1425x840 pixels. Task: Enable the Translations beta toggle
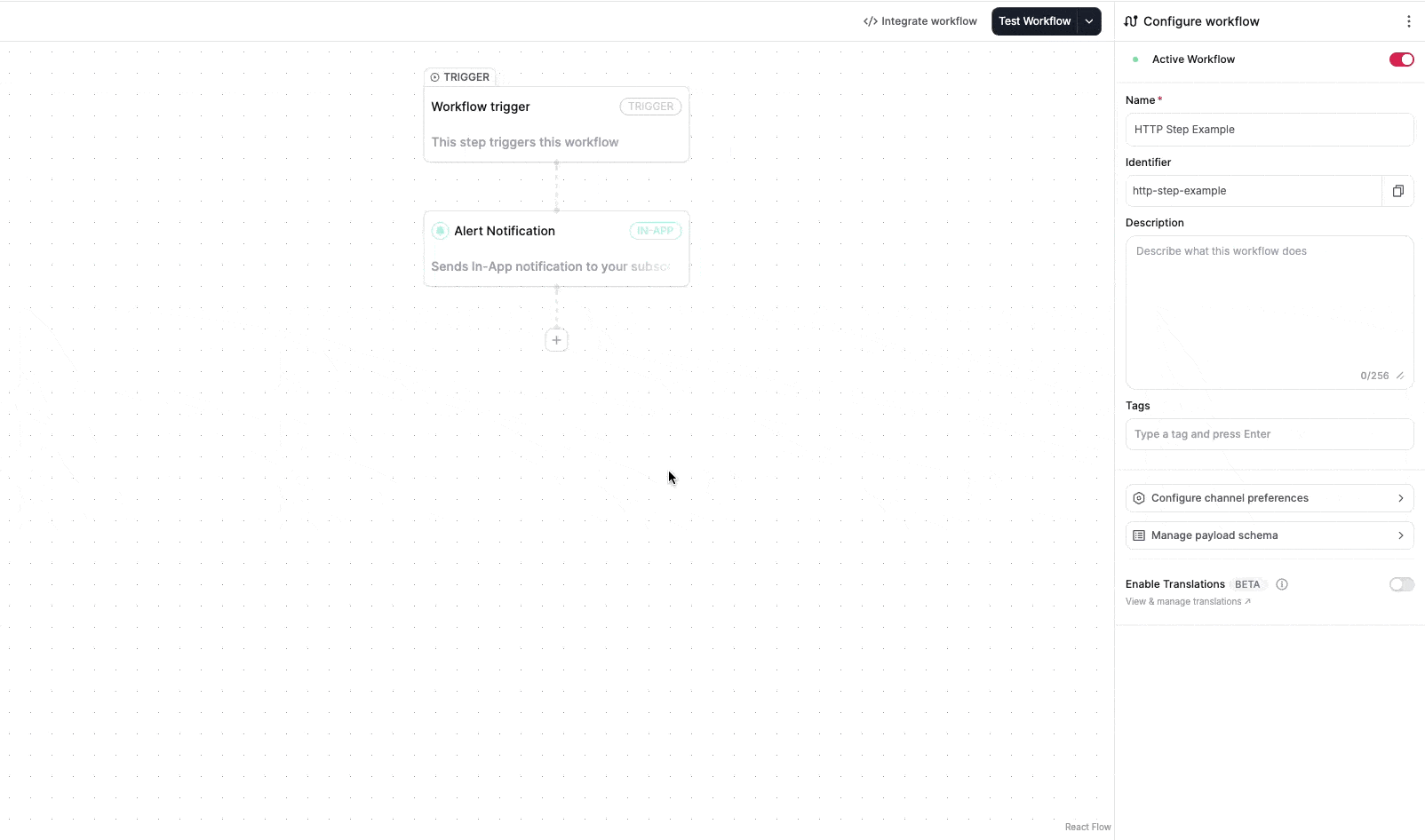(x=1402, y=584)
